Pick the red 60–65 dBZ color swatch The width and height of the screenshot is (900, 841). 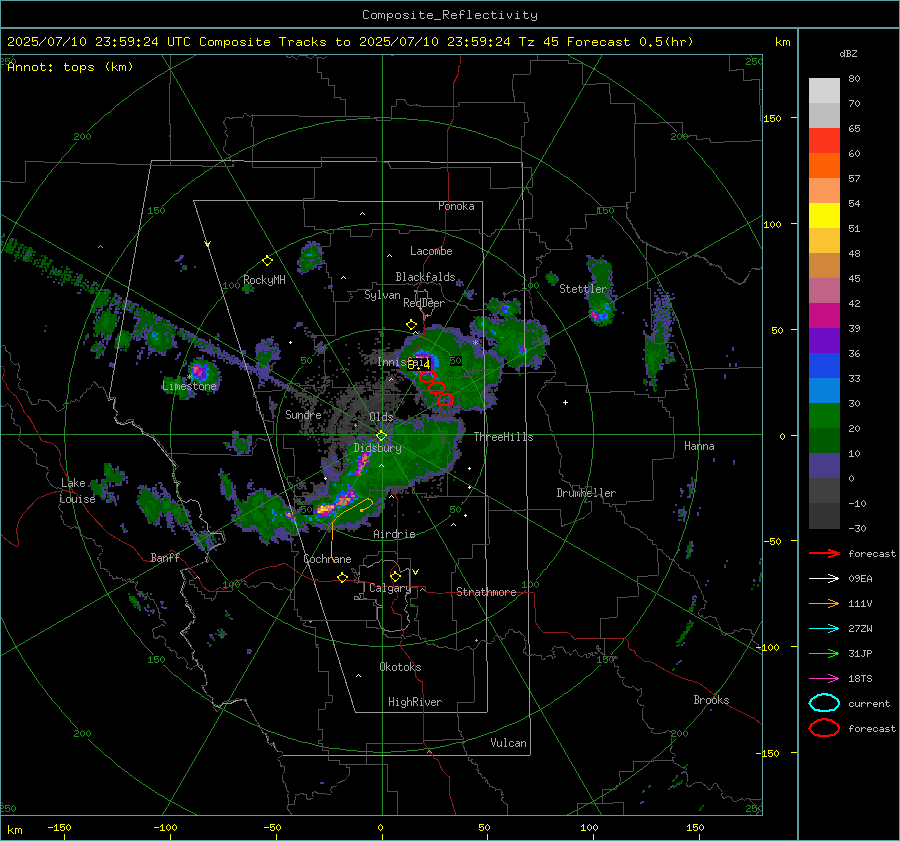coord(824,141)
